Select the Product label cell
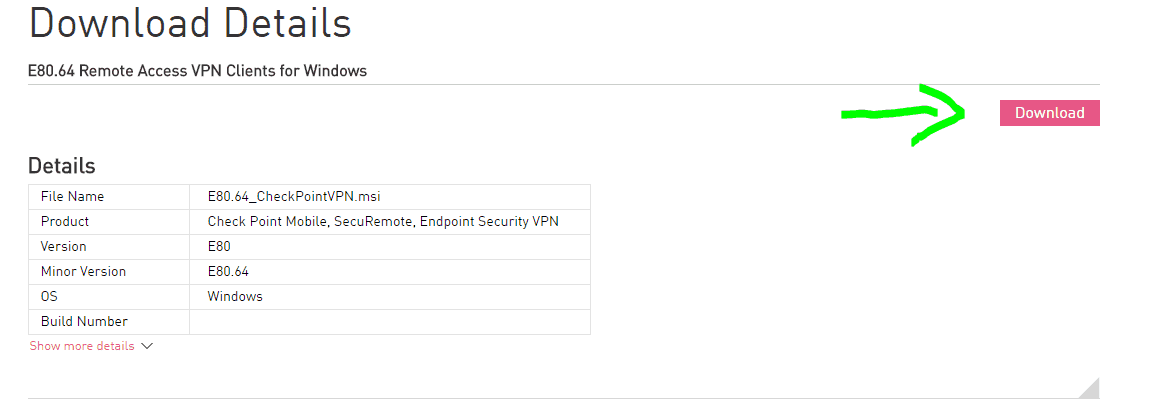Viewport: 1172px width, 406px height. [x=65, y=222]
